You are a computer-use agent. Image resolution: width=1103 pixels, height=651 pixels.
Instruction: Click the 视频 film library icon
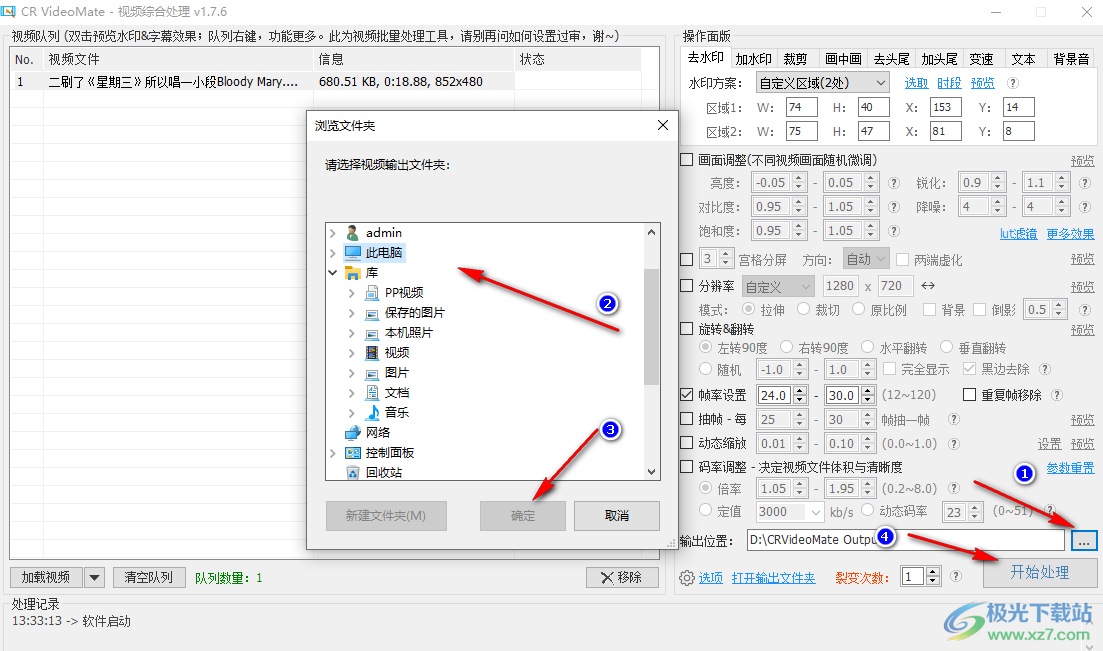[x=372, y=353]
